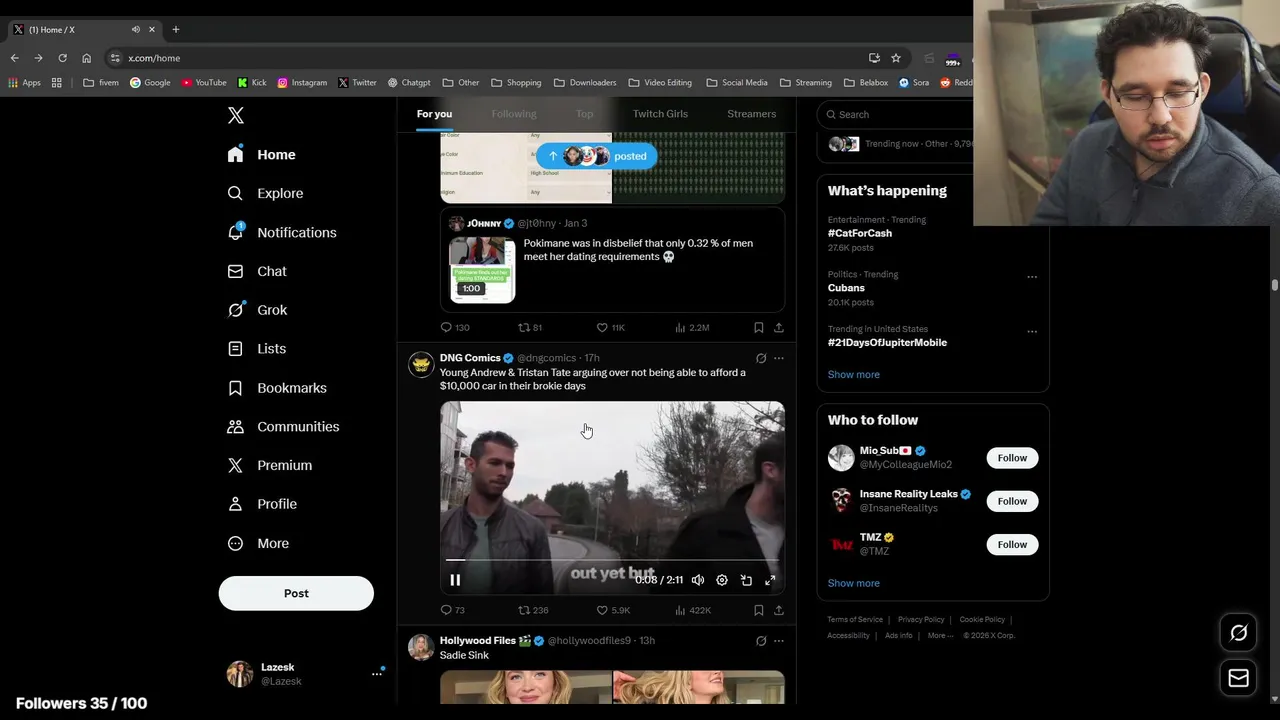This screenshot has height=720, width=1280.
Task: Open Terms of Service link
Action: [x=855, y=620]
